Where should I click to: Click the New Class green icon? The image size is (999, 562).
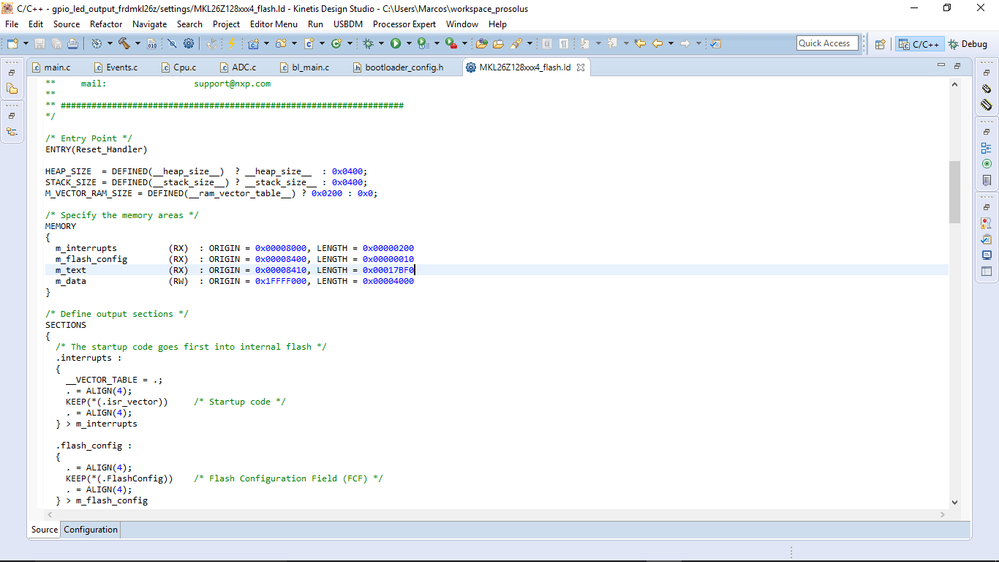pos(336,43)
